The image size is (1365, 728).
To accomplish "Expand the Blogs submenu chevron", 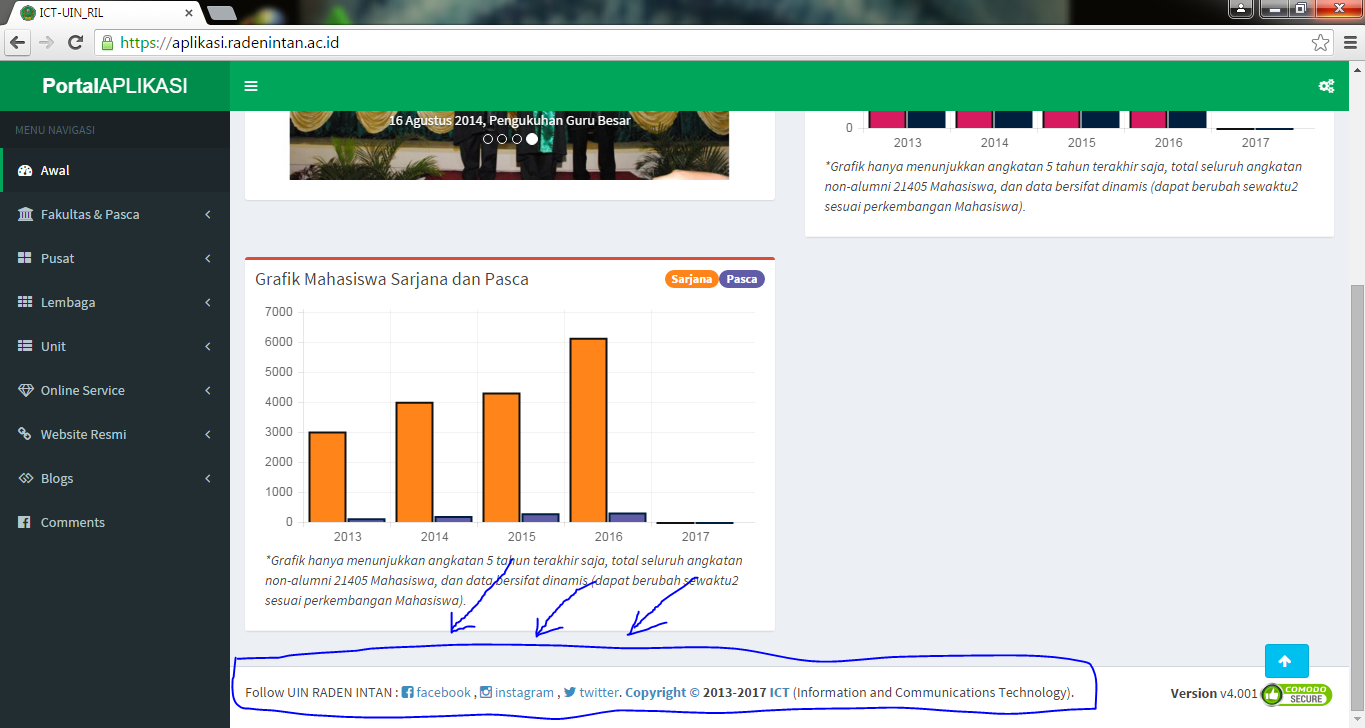I will pos(208,478).
